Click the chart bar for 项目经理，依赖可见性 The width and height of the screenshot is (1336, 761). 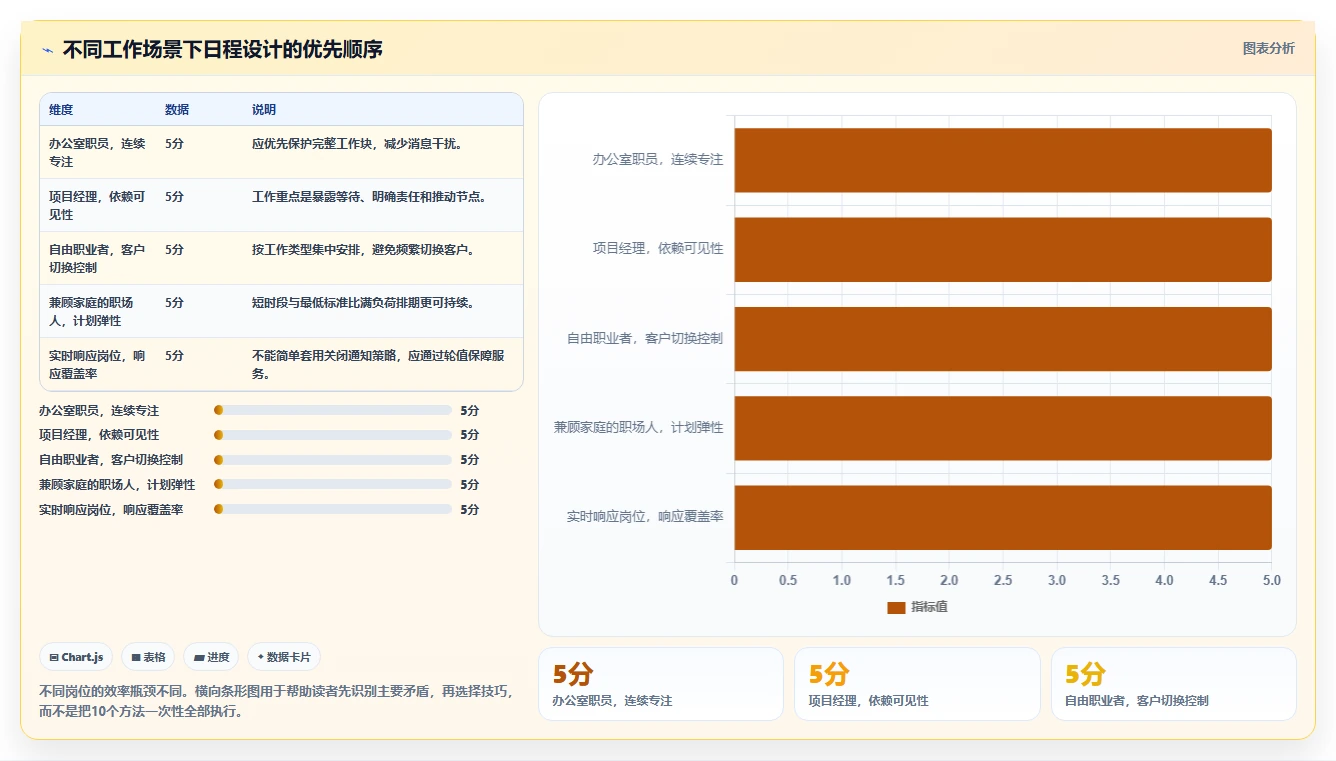coord(1003,249)
